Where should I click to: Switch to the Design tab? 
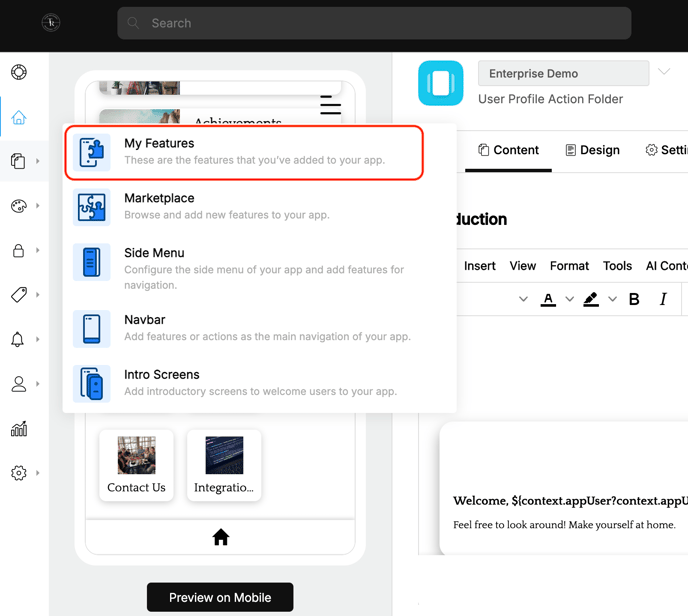click(x=592, y=150)
